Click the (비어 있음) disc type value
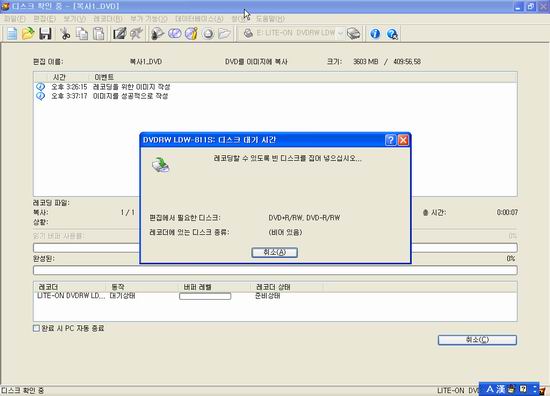The height and width of the screenshot is (396, 550). (x=285, y=232)
